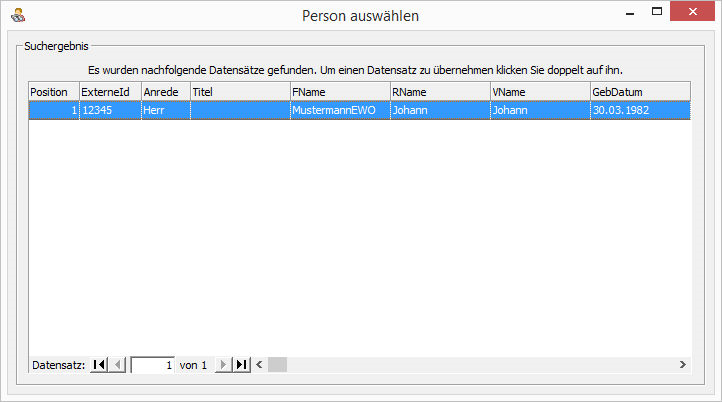Click the ExterneId column header
Image resolution: width=722 pixels, height=402 pixels.
click(109, 91)
